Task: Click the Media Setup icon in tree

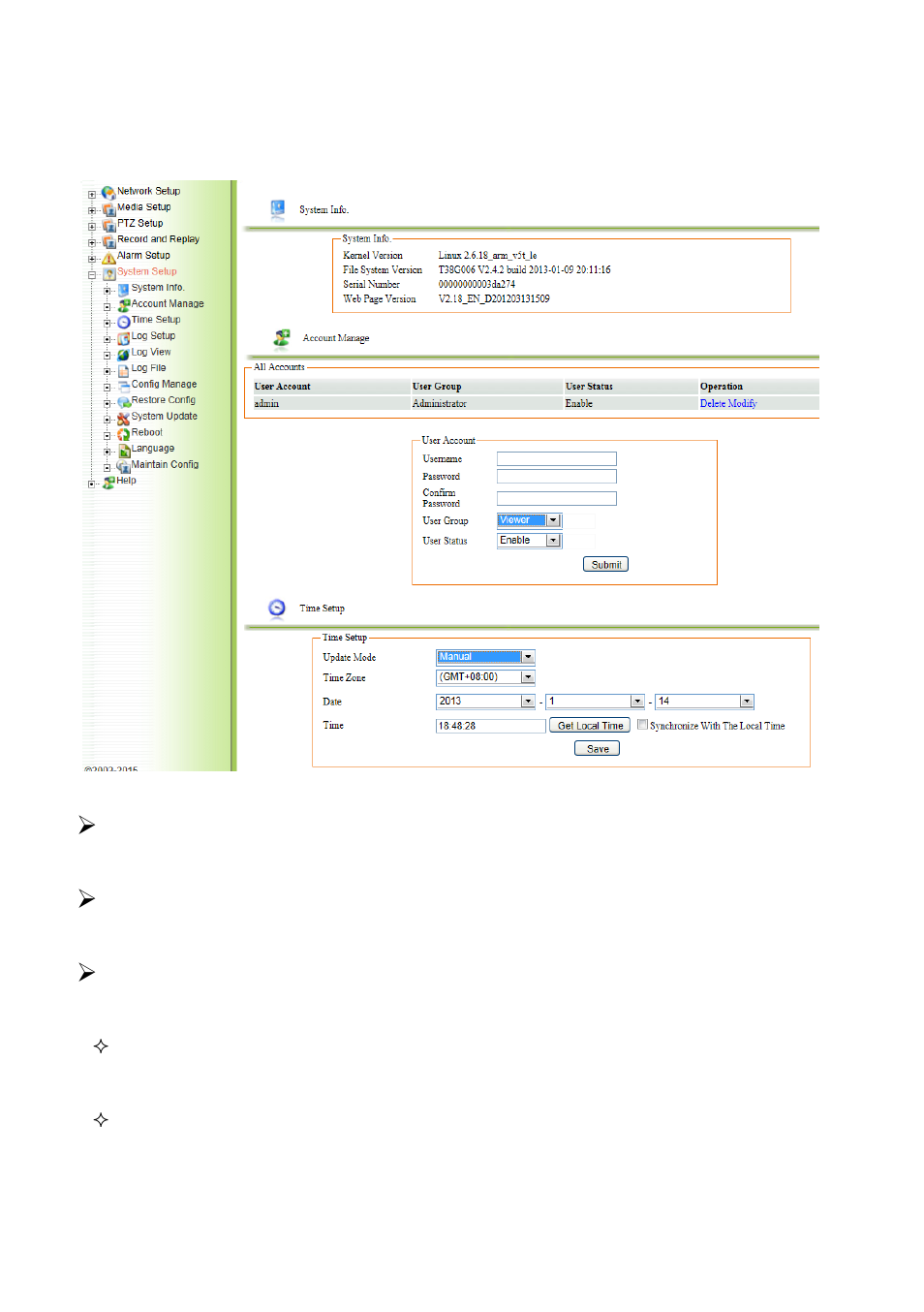Action: click(108, 208)
